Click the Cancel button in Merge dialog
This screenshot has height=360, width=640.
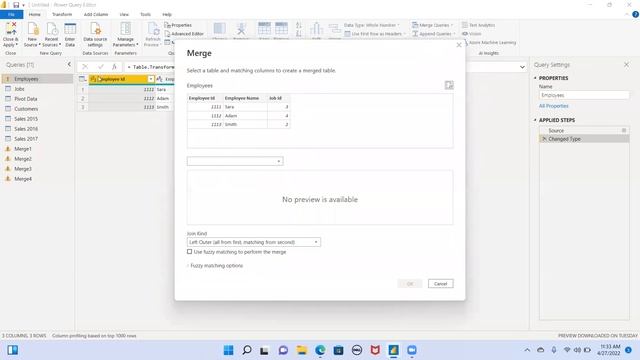(440, 284)
